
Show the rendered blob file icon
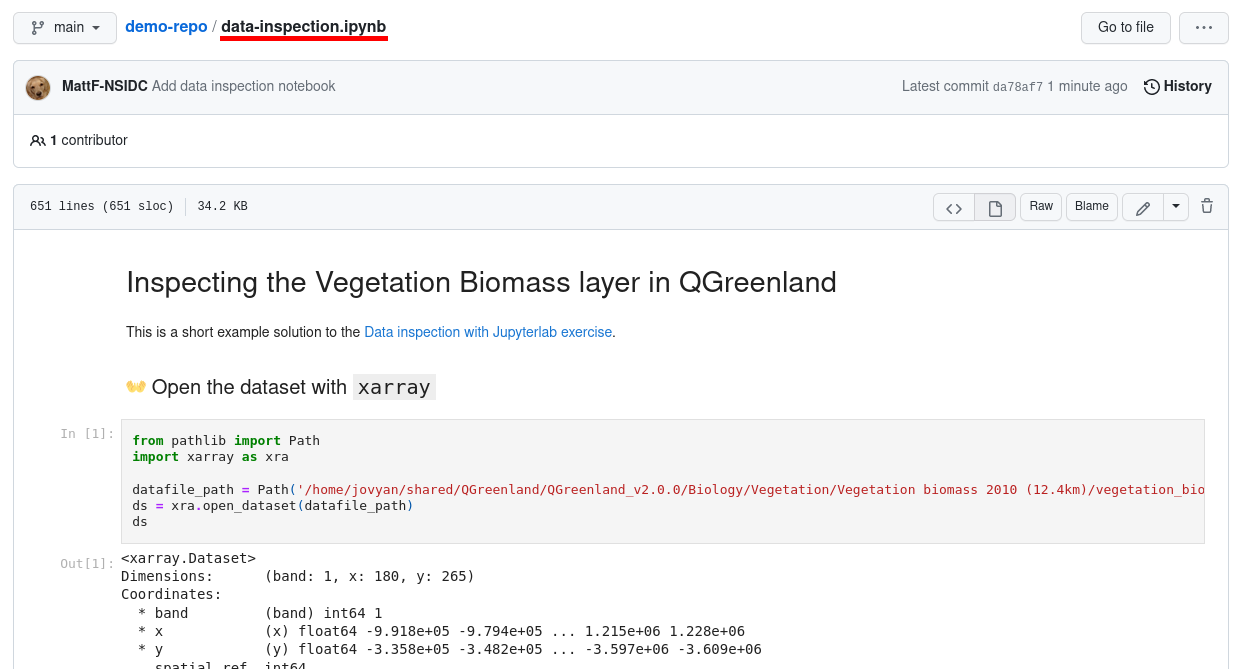tap(995, 207)
